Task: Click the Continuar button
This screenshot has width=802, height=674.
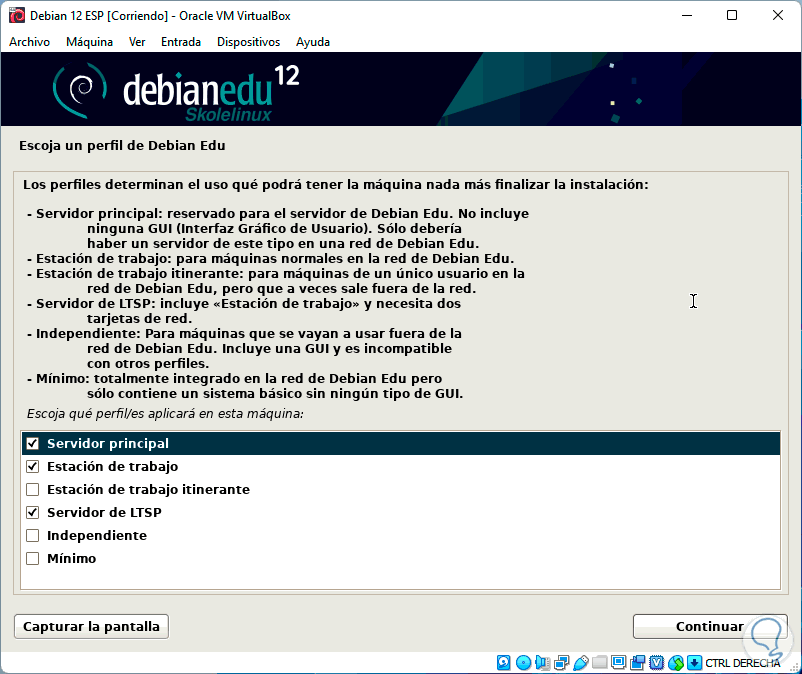Action: click(x=710, y=626)
